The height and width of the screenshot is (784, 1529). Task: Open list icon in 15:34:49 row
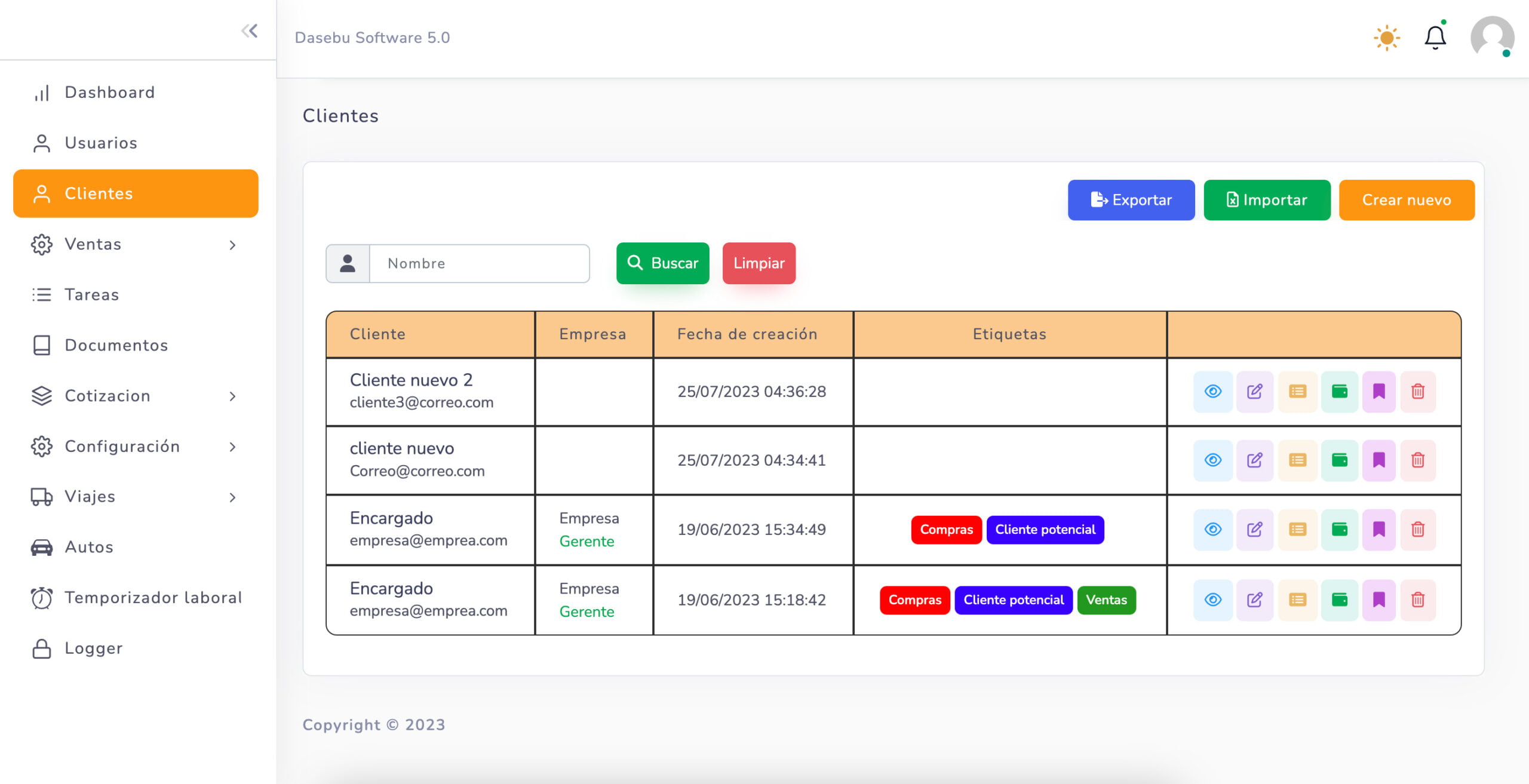pos(1297,530)
